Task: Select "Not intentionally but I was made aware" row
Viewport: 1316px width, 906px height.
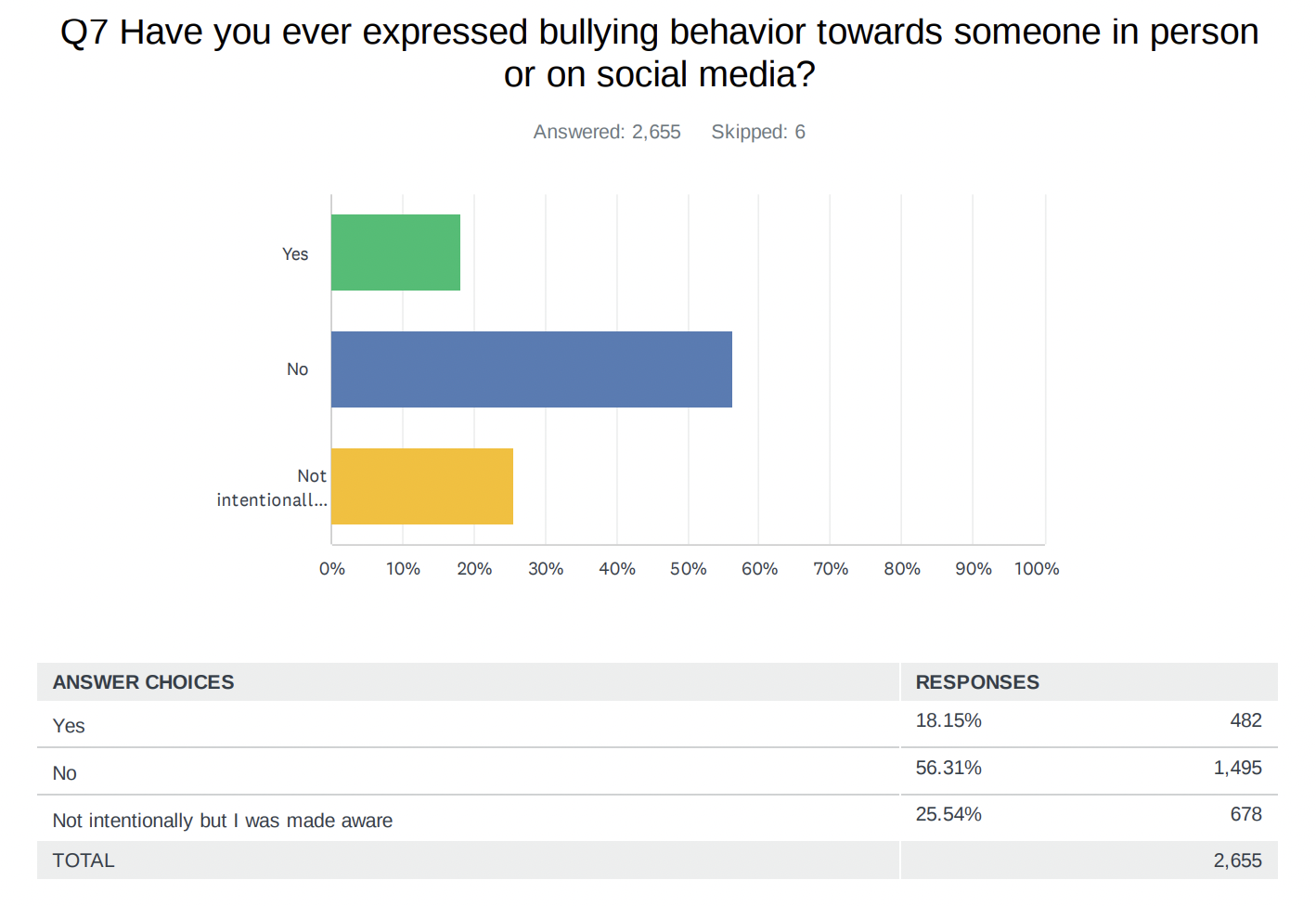Action: click(x=223, y=821)
